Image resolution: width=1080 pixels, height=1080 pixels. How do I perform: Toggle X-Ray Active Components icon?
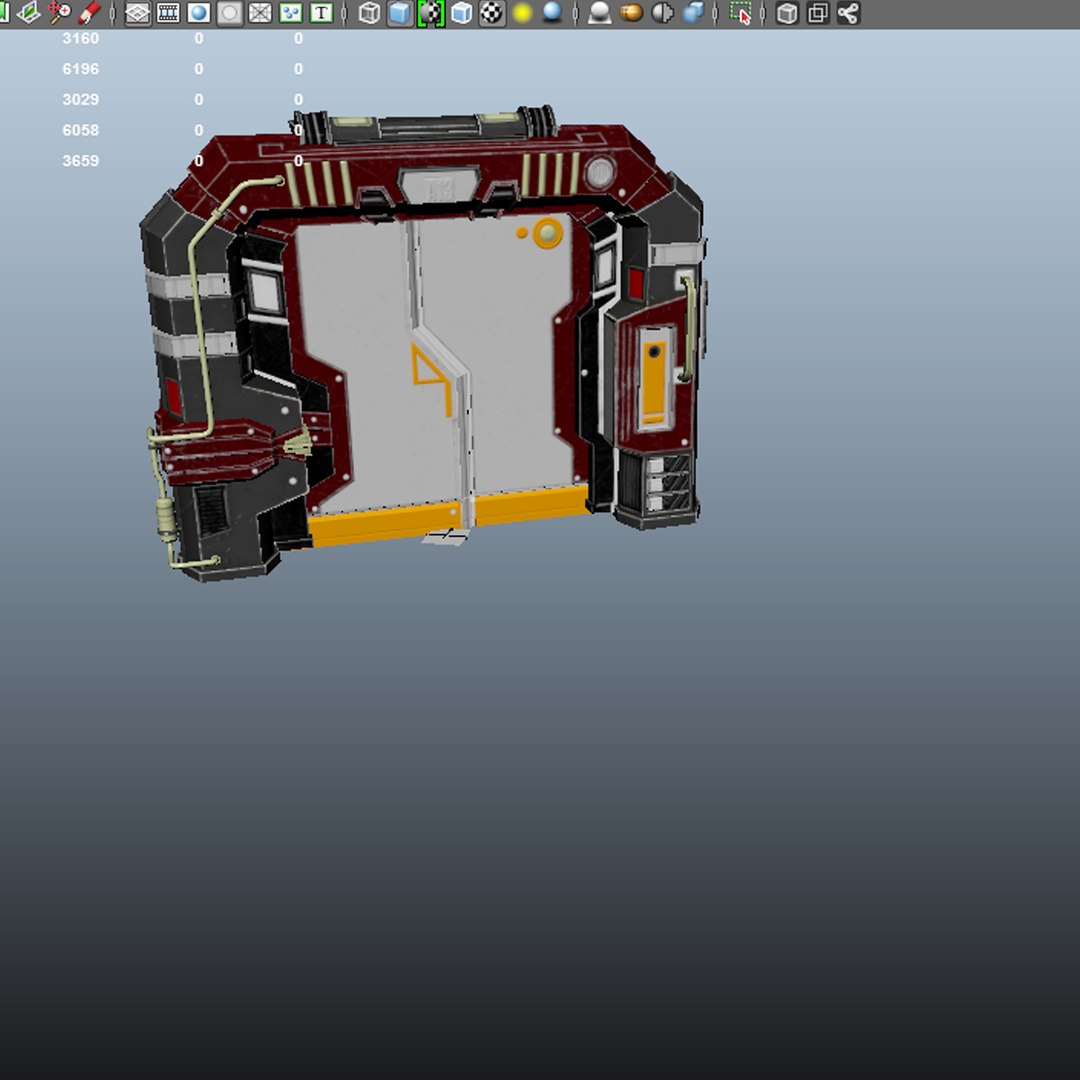[818, 13]
